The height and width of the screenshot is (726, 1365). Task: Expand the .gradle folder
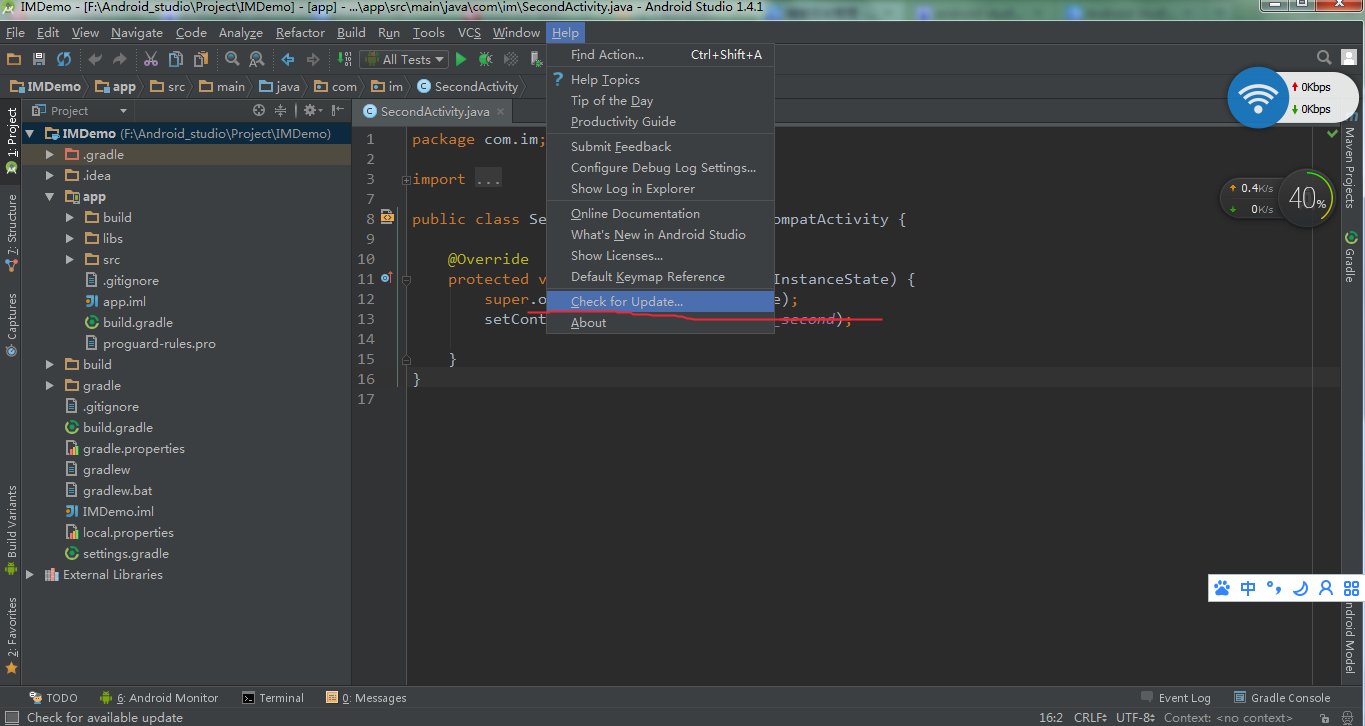(x=50, y=155)
